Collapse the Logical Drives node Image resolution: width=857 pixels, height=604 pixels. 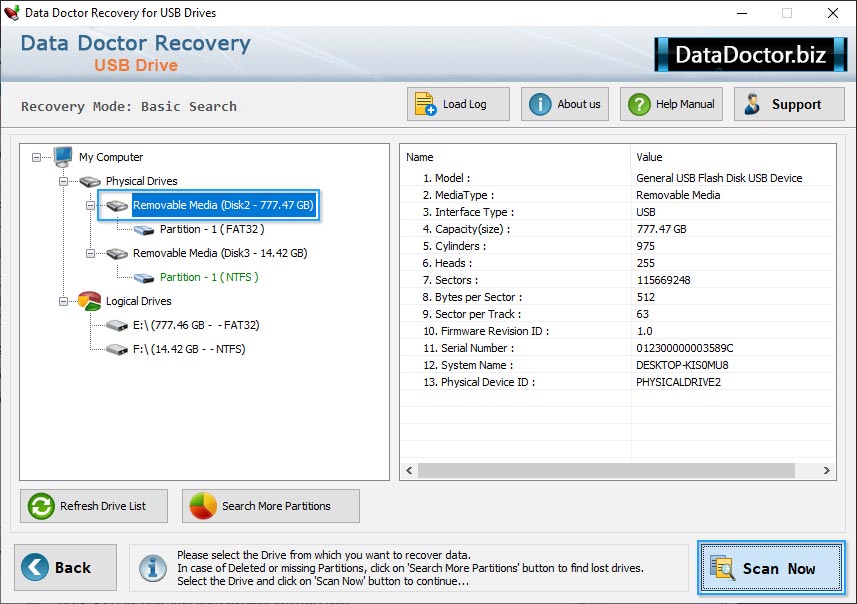click(63, 301)
